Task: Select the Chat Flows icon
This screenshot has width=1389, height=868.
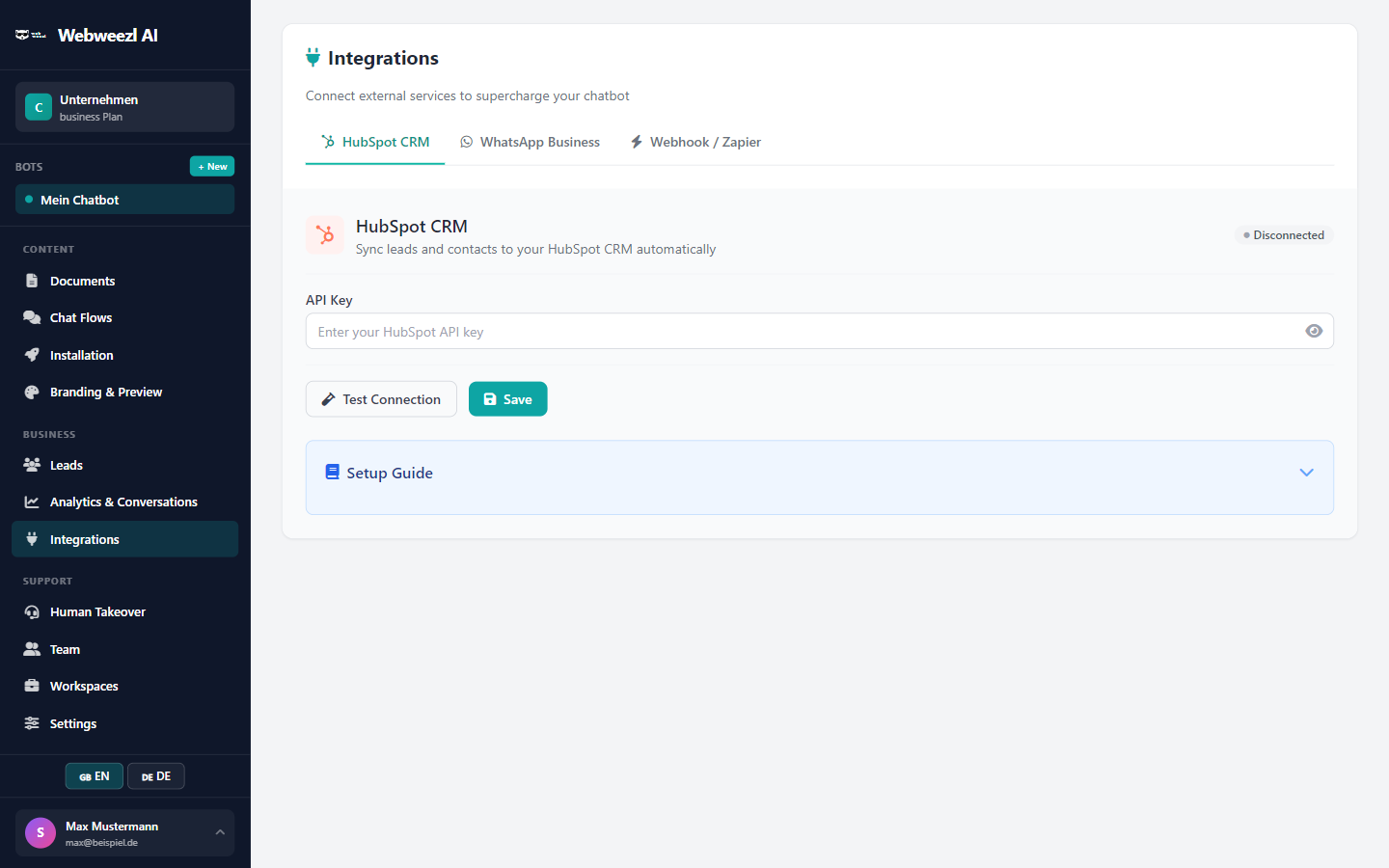Action: (32, 317)
